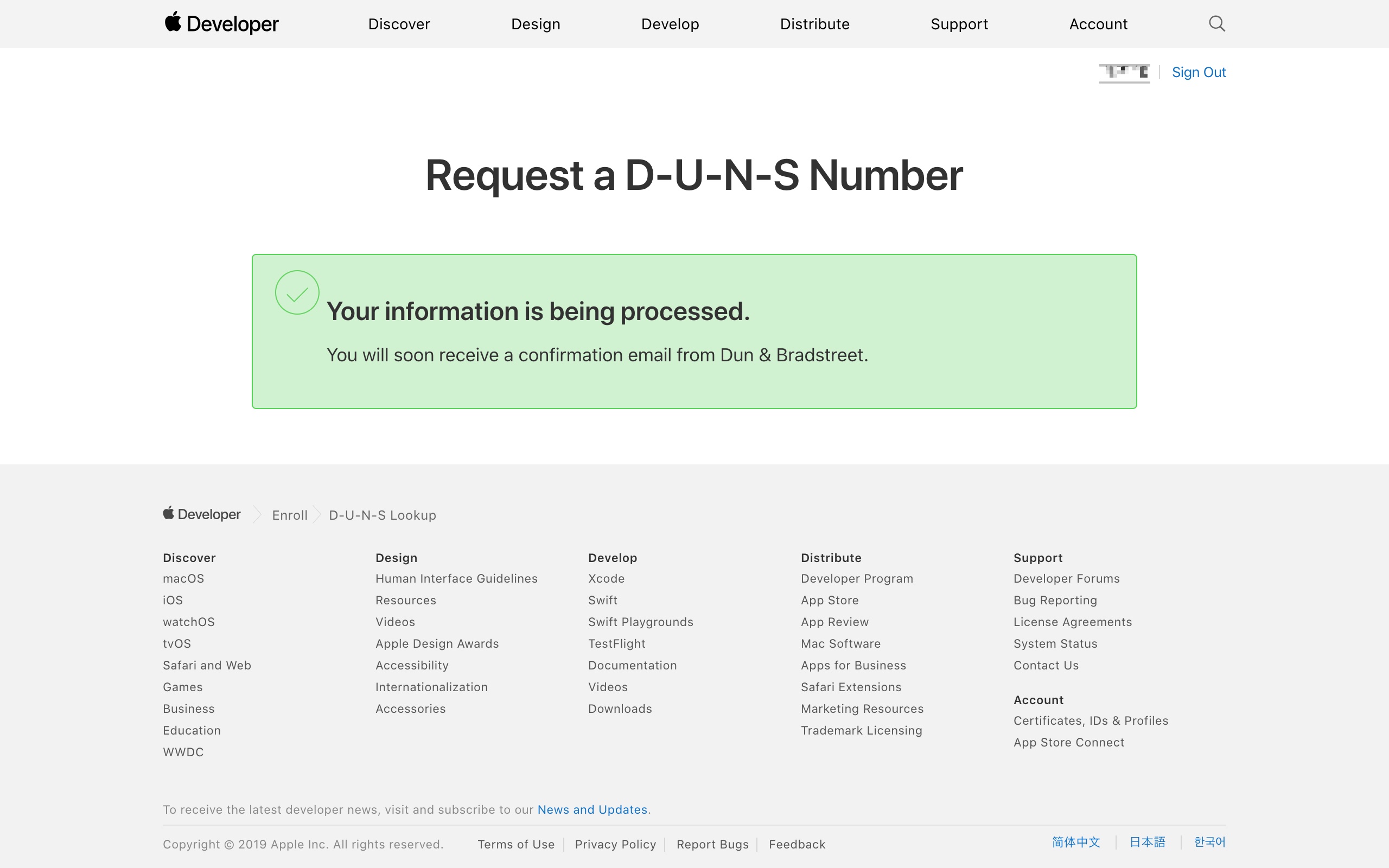Open Education footer link
1389x868 pixels.
[192, 731]
